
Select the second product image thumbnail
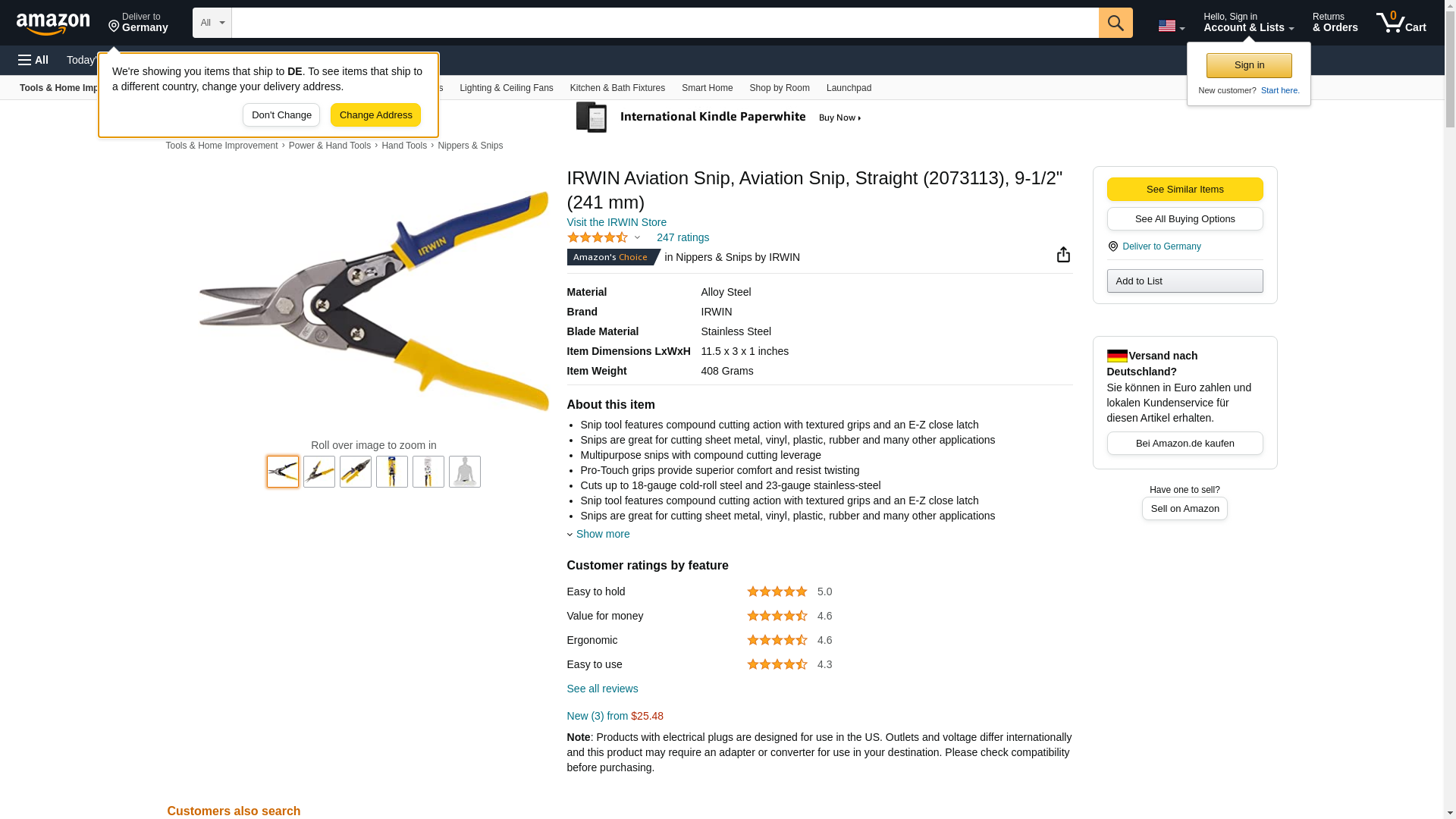pyautogui.click(x=319, y=472)
